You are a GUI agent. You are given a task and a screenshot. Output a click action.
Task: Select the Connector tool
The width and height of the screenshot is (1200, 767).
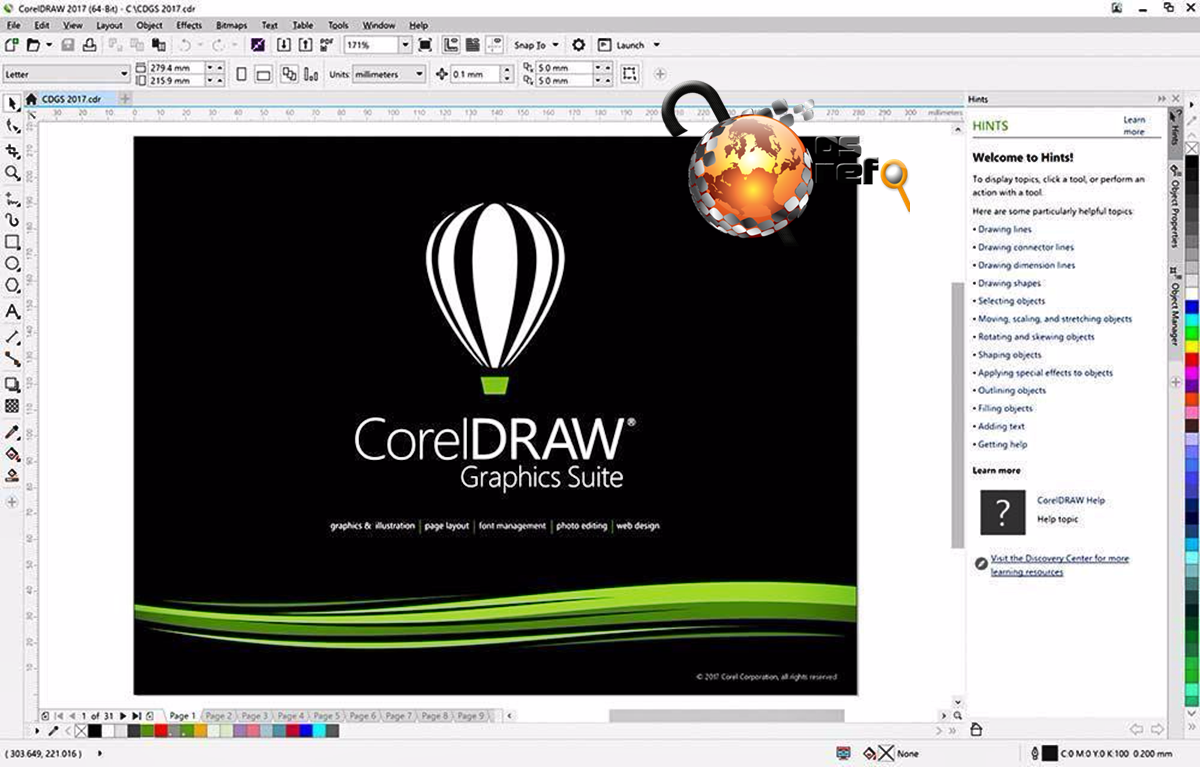(x=12, y=359)
